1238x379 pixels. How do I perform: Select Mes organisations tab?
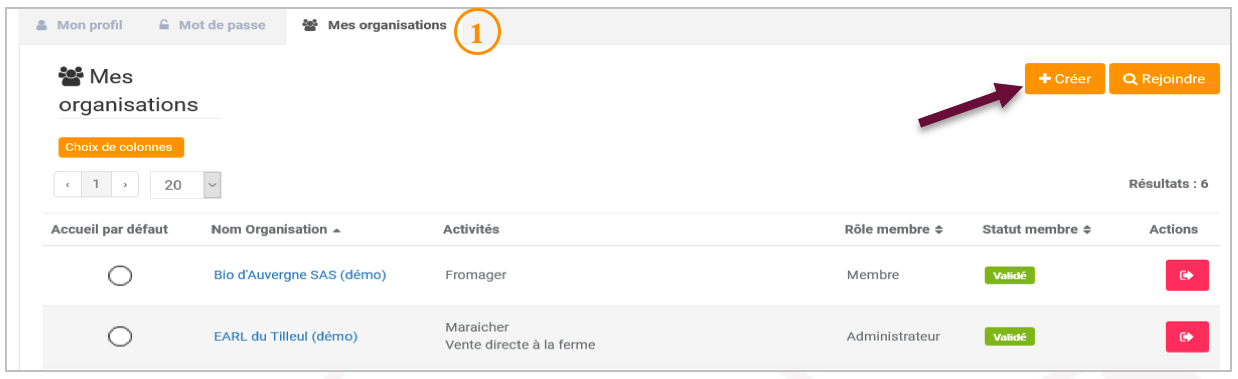pos(375,25)
